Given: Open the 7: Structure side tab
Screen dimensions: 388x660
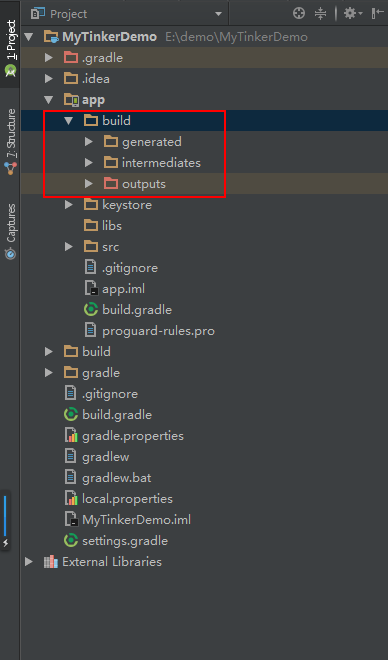Looking at the screenshot, I should 10,141.
